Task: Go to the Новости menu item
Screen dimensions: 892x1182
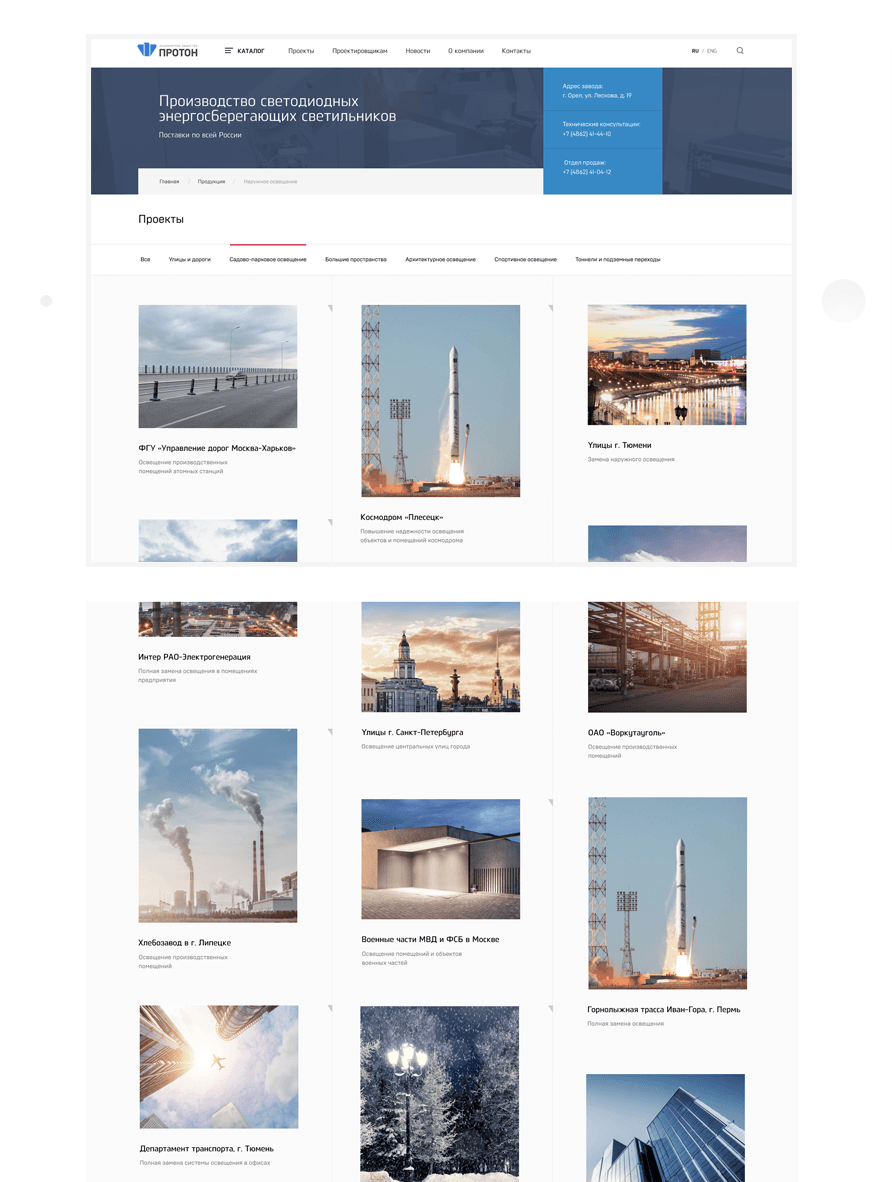Action: pos(418,51)
